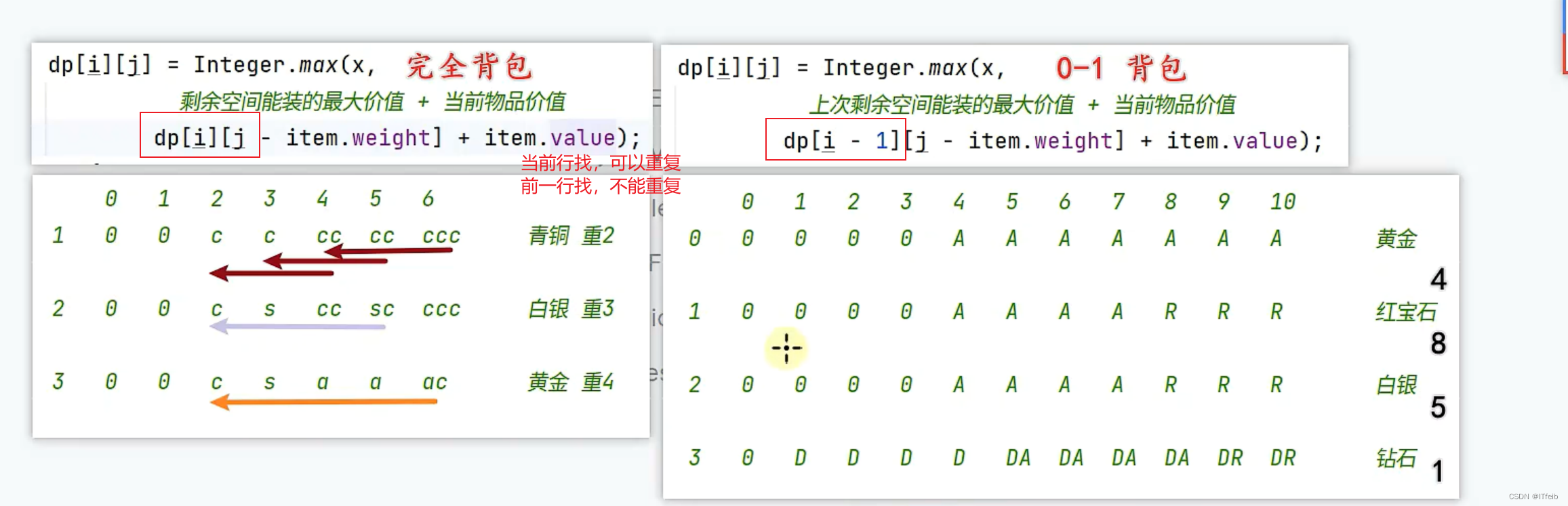Select the "a" cell under column 4 in 黄金 重4 row
The height and width of the screenshot is (506, 1568).
(322, 383)
